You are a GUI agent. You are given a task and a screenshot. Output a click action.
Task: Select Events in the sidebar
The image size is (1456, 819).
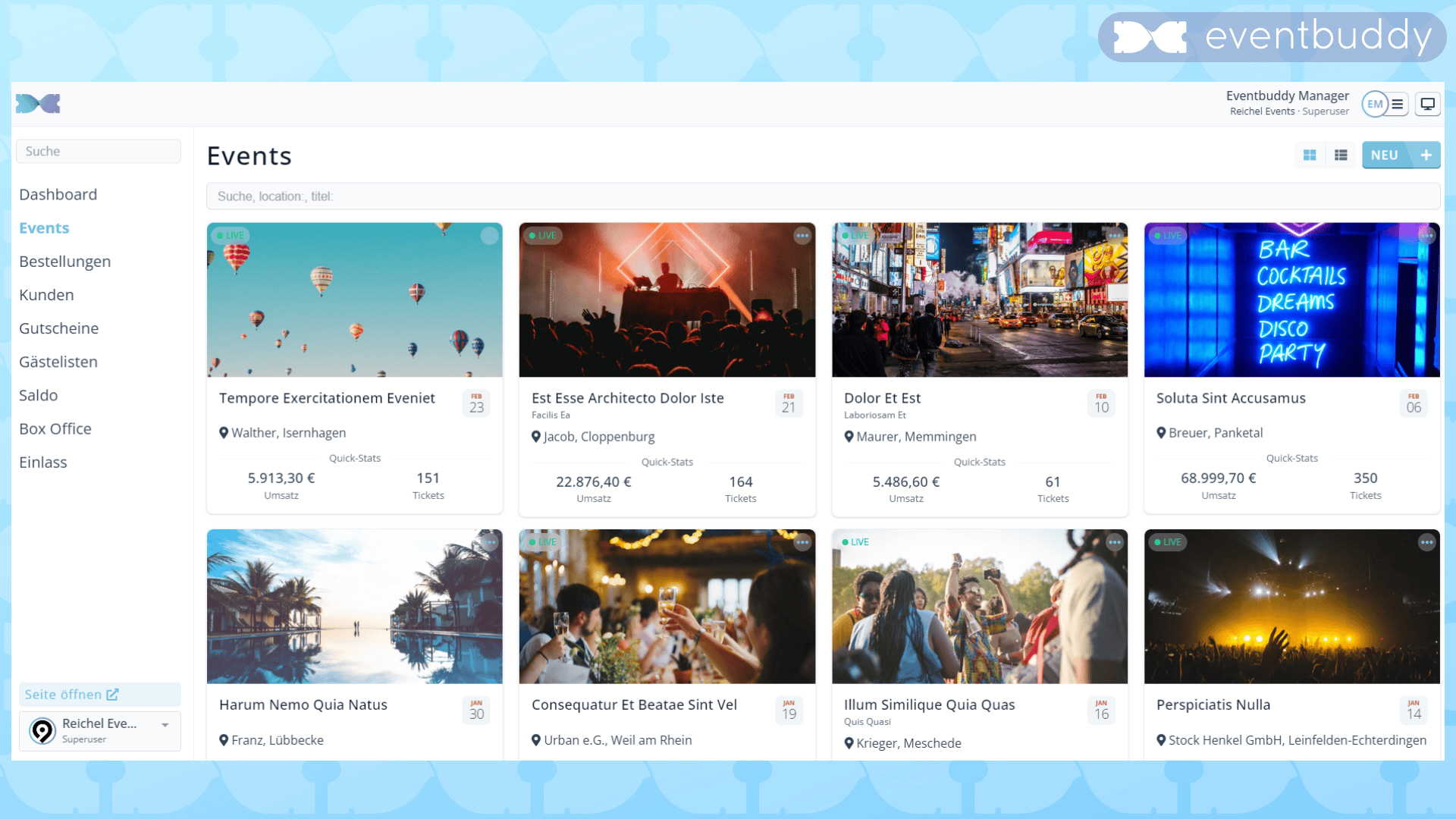(x=44, y=227)
